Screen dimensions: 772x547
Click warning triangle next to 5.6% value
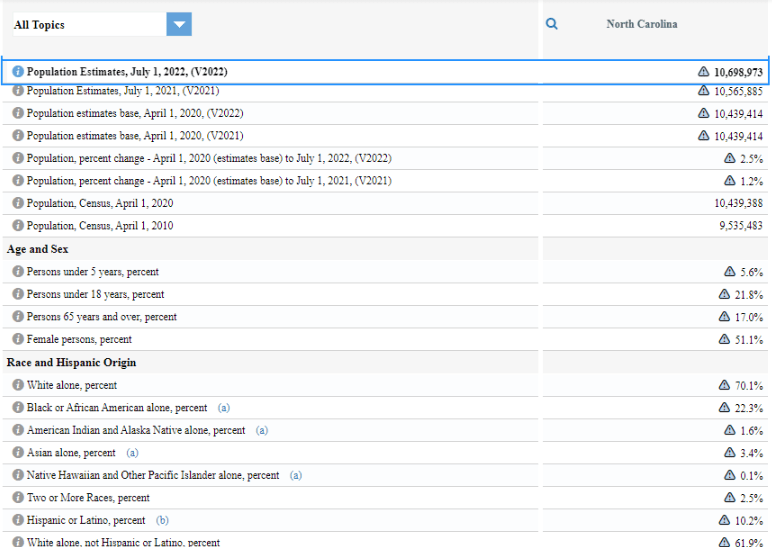[x=729, y=272]
